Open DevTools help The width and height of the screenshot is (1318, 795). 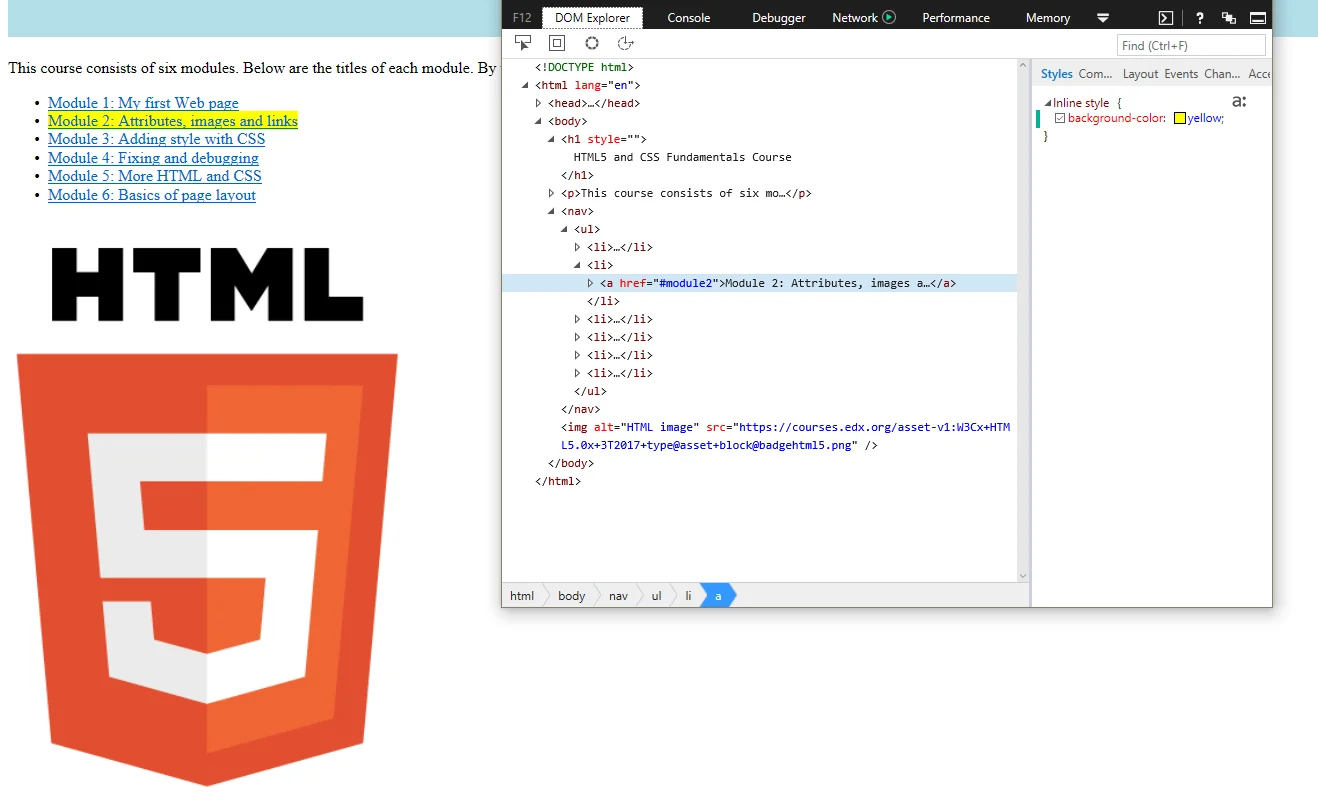click(1198, 17)
